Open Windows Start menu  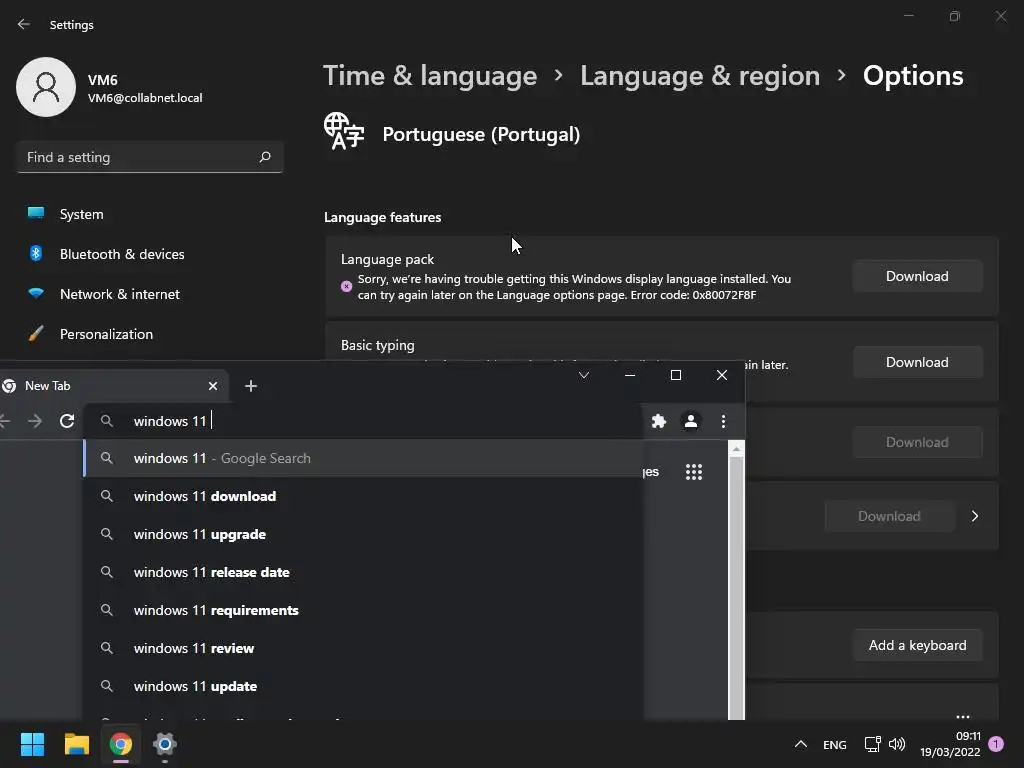pos(32,744)
